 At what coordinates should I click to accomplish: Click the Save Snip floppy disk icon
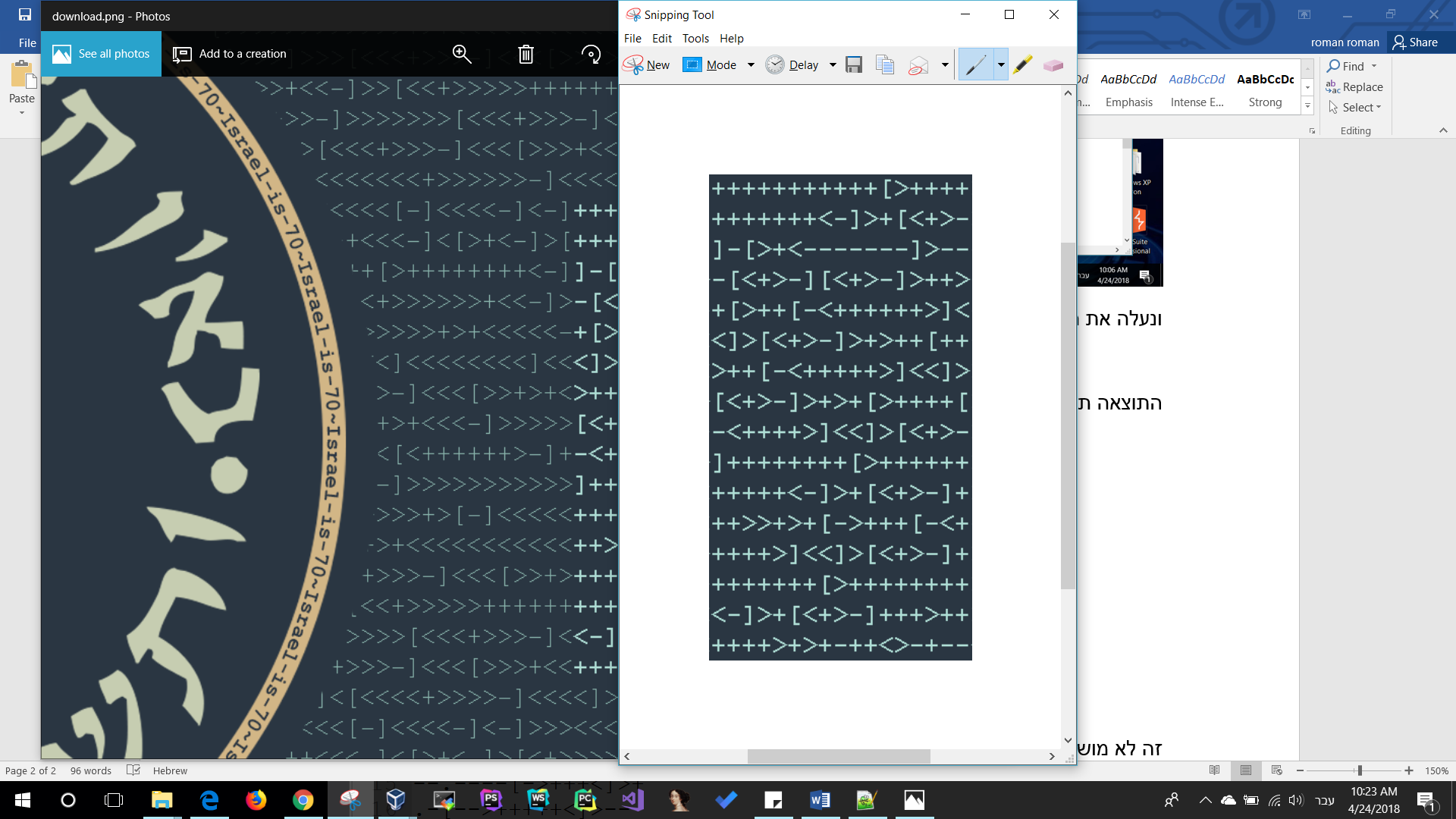pyautogui.click(x=854, y=65)
